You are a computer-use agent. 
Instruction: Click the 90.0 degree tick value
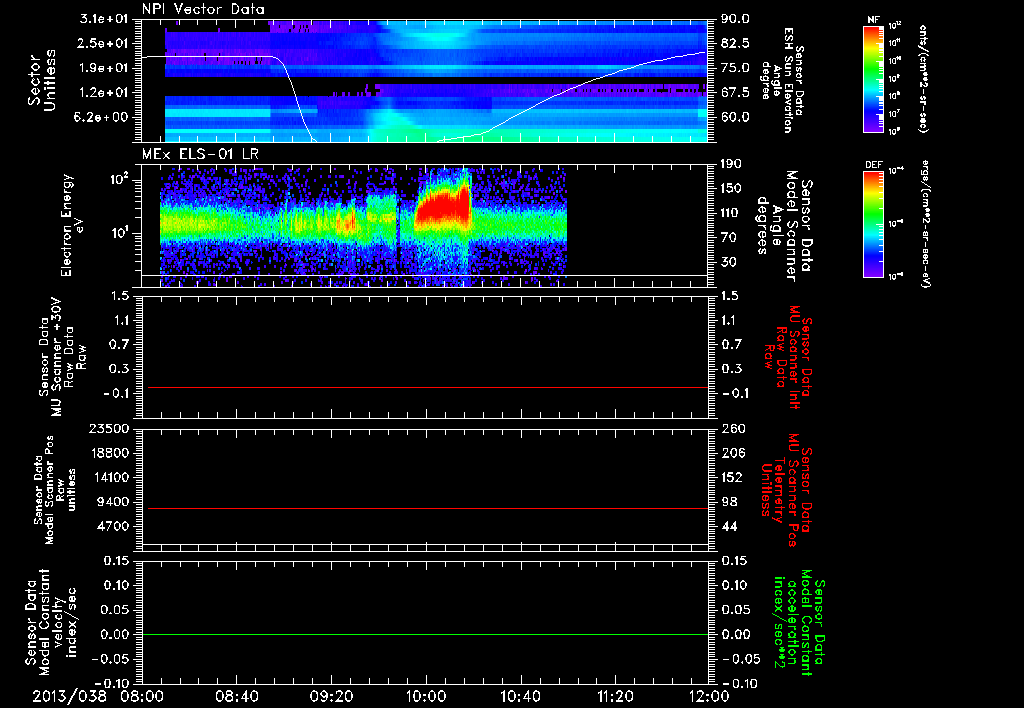click(x=735, y=19)
